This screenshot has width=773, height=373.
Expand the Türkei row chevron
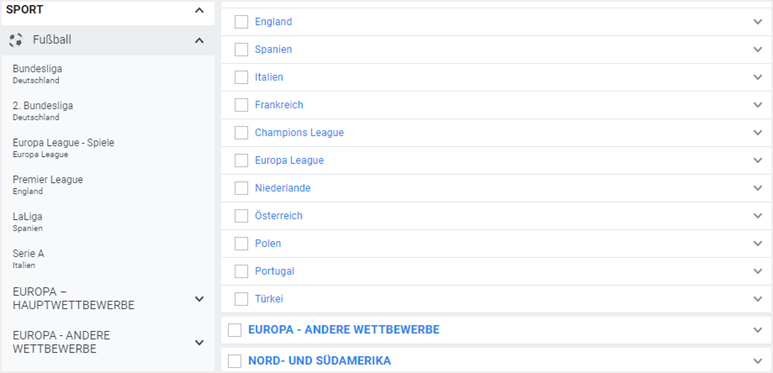pyautogui.click(x=758, y=299)
